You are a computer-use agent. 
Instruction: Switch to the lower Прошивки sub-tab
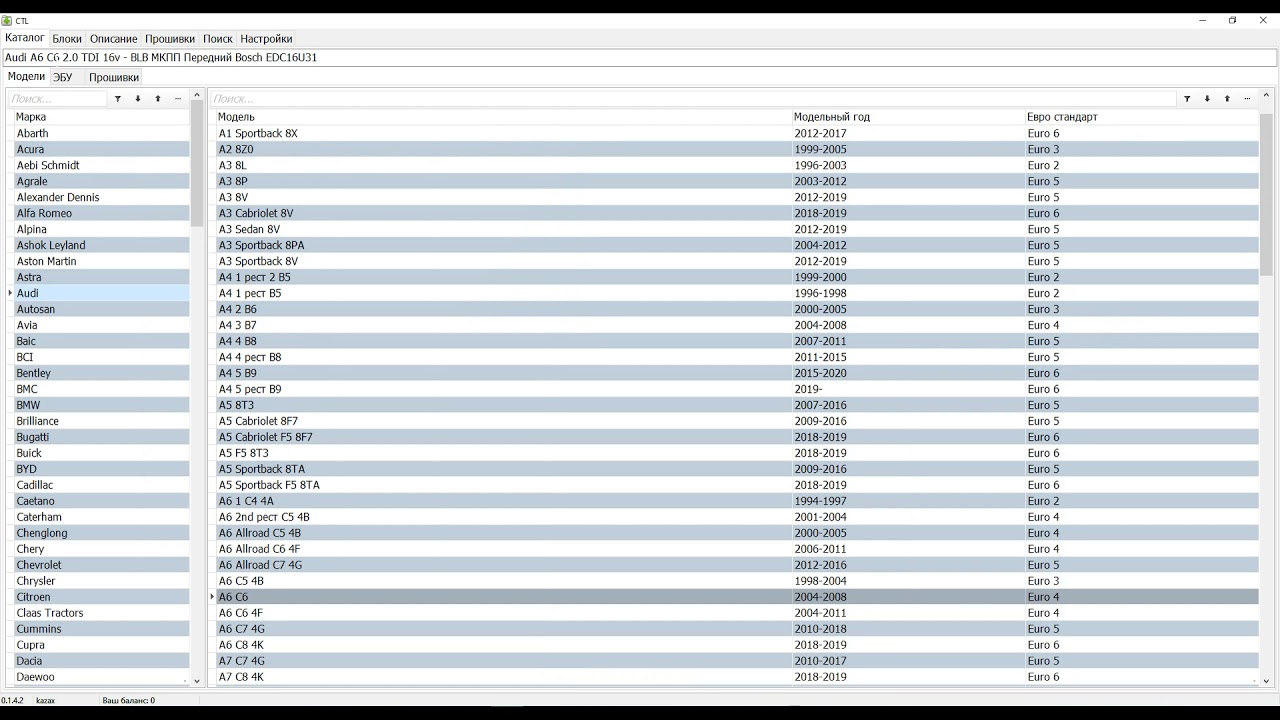click(x=114, y=77)
